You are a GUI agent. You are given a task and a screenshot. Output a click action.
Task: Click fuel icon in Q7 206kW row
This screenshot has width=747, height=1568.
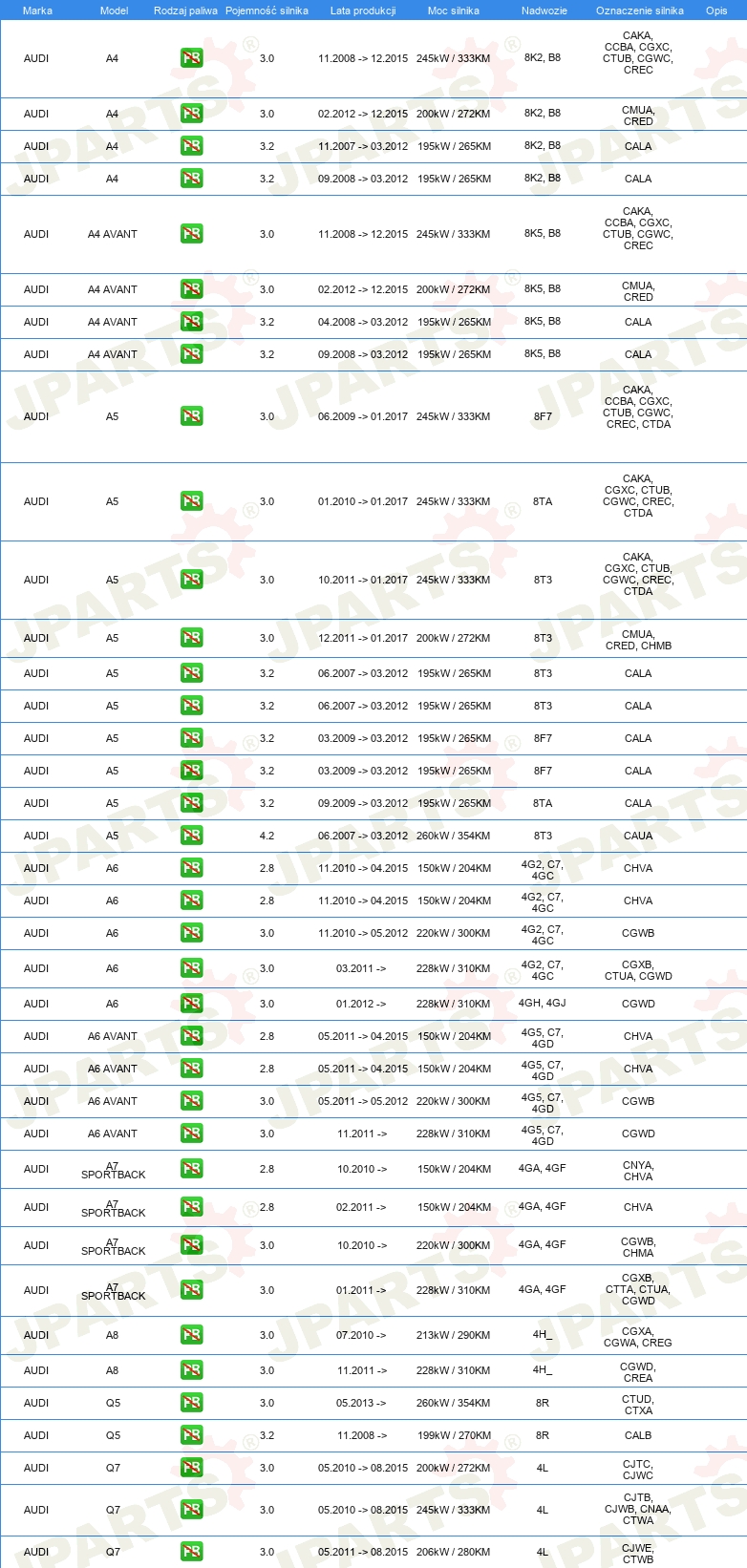click(191, 1552)
